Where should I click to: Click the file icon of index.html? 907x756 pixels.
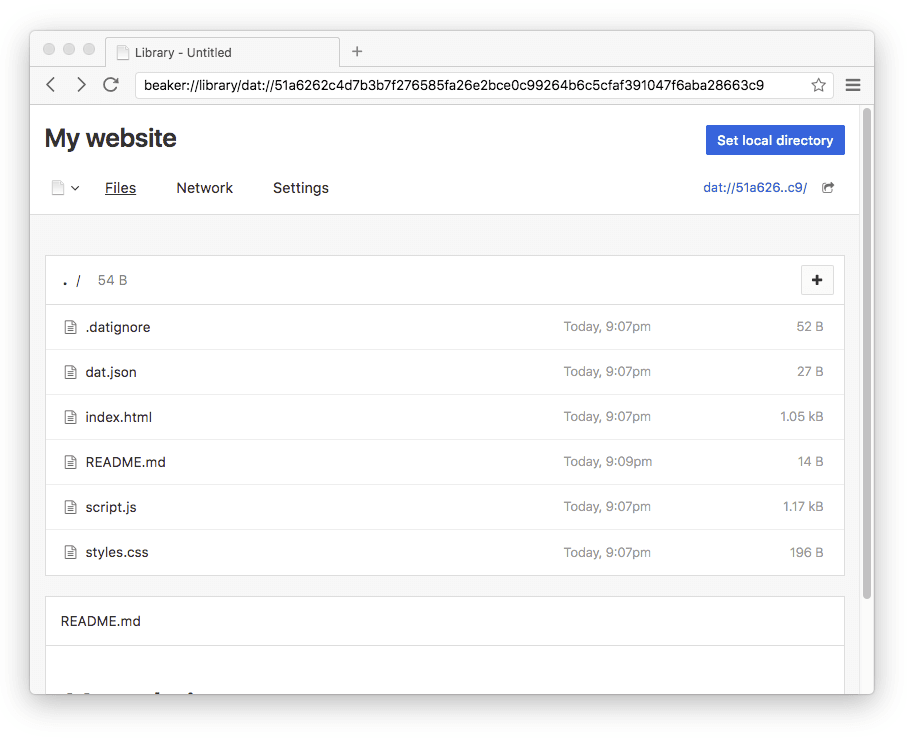tap(71, 417)
